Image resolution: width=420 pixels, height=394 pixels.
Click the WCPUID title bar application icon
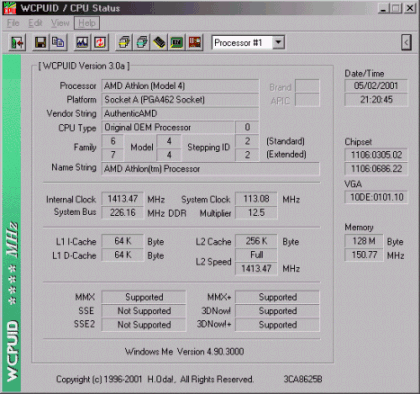tap(9, 8)
